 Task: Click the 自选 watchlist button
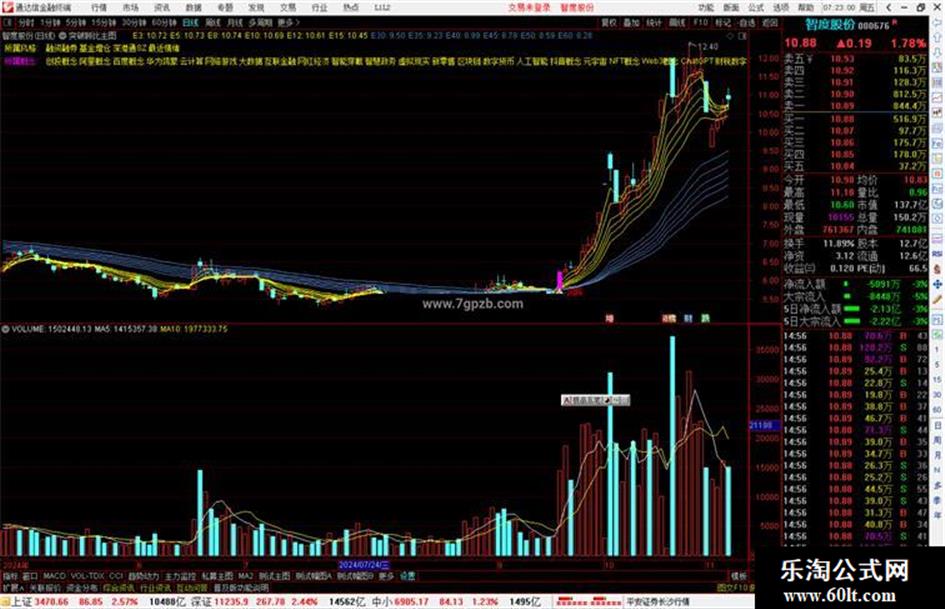point(747,22)
